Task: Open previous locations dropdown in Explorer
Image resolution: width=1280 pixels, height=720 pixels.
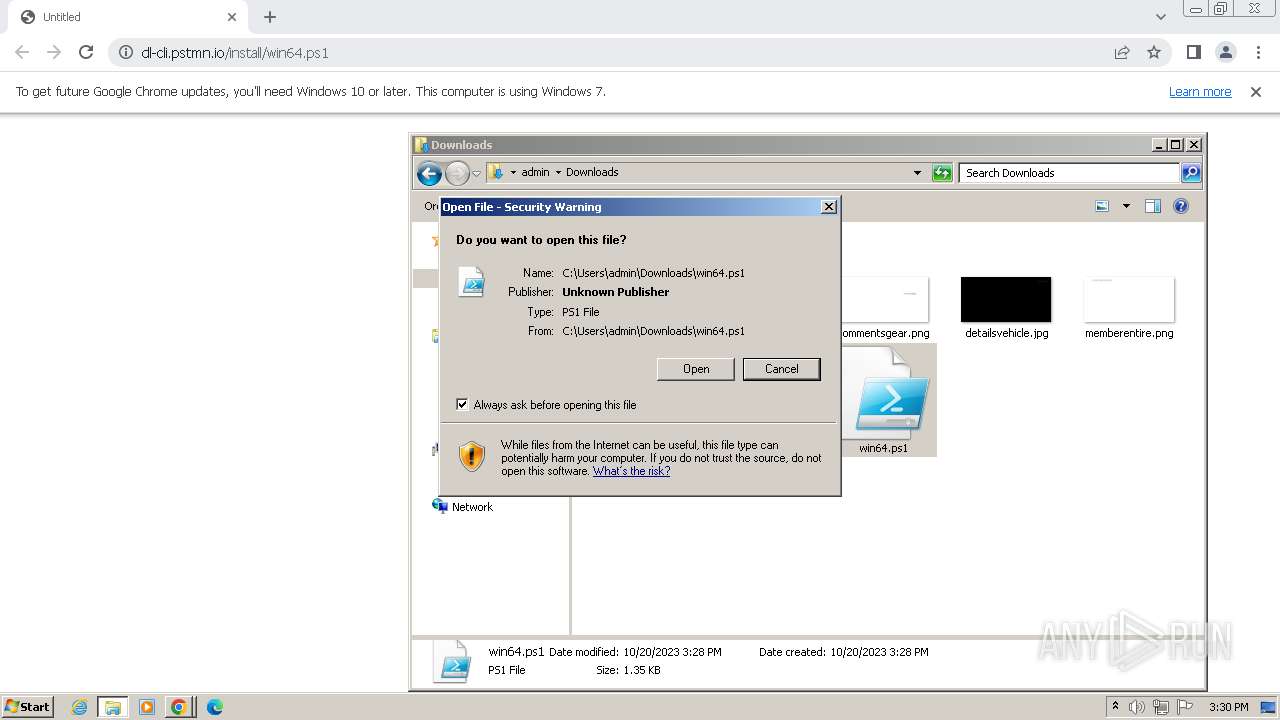Action: (917, 172)
